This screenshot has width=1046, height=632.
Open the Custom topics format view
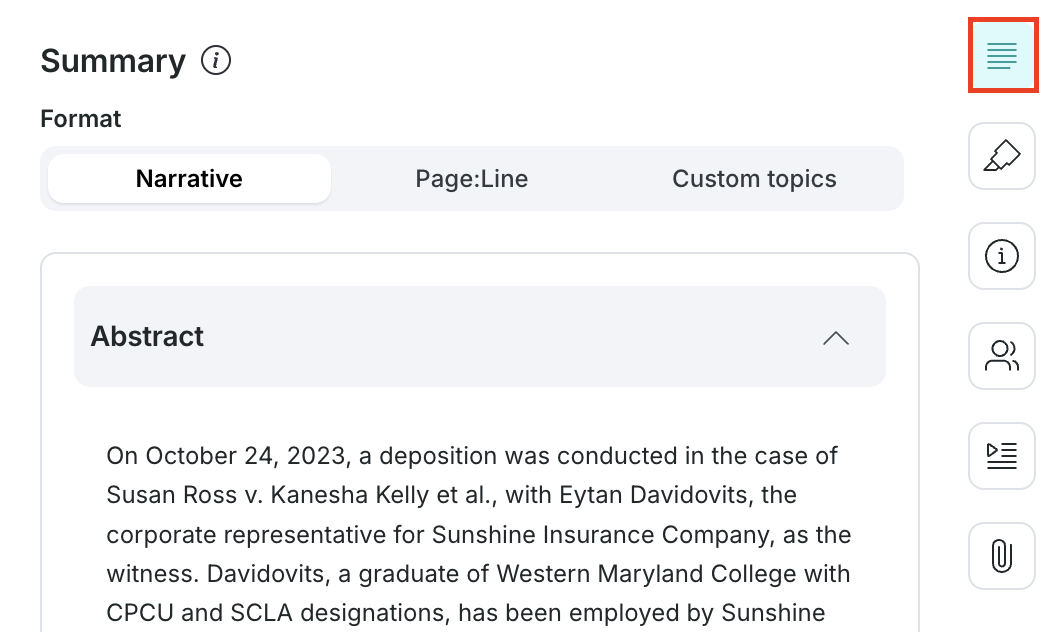point(754,178)
